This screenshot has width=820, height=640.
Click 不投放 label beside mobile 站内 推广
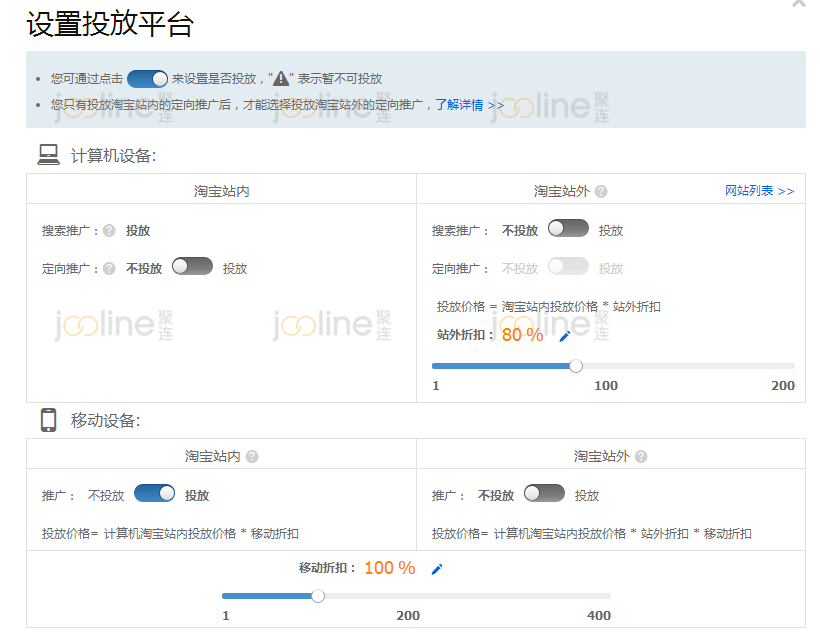point(106,496)
